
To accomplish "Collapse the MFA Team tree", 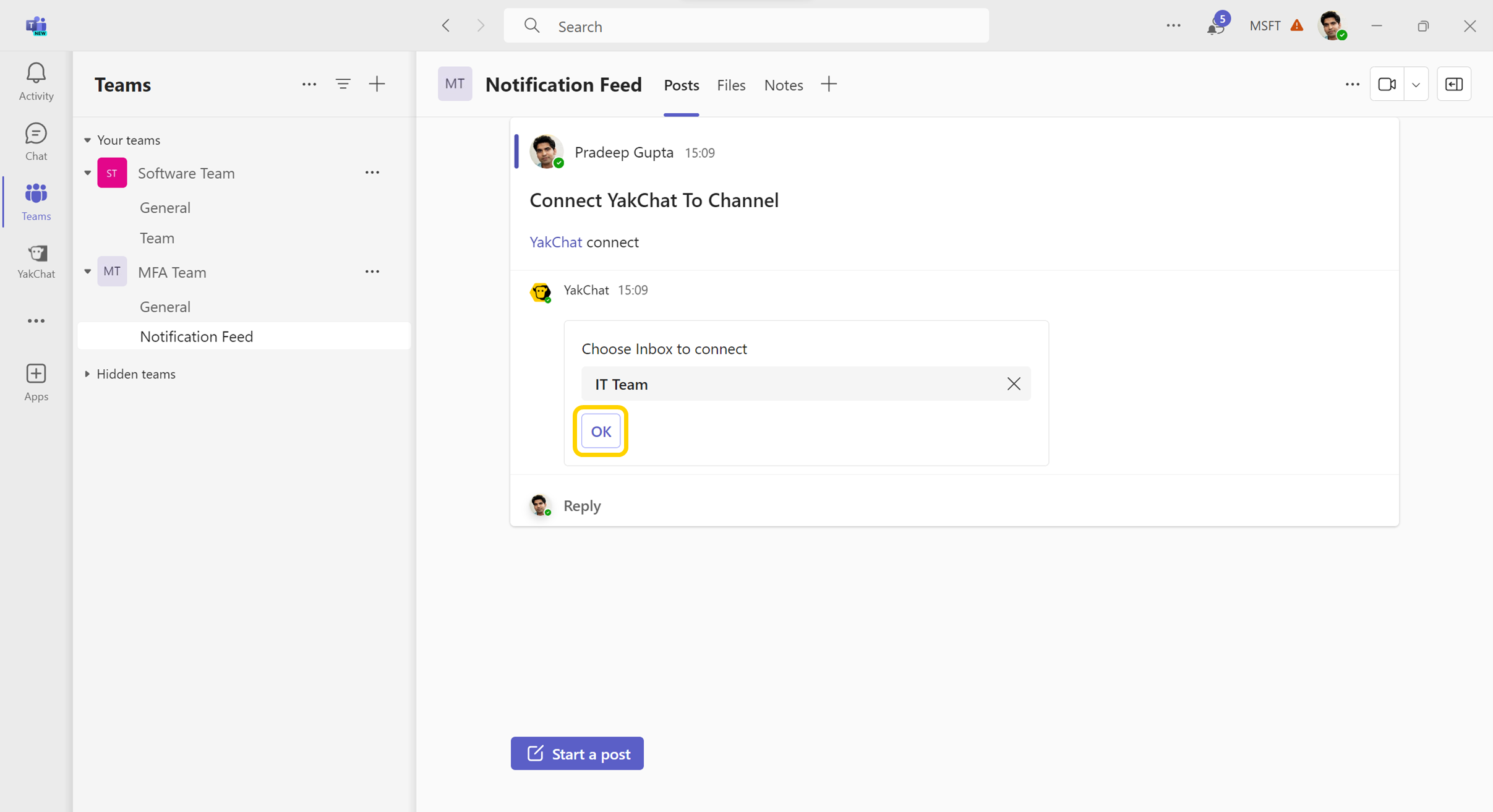I will coord(87,271).
